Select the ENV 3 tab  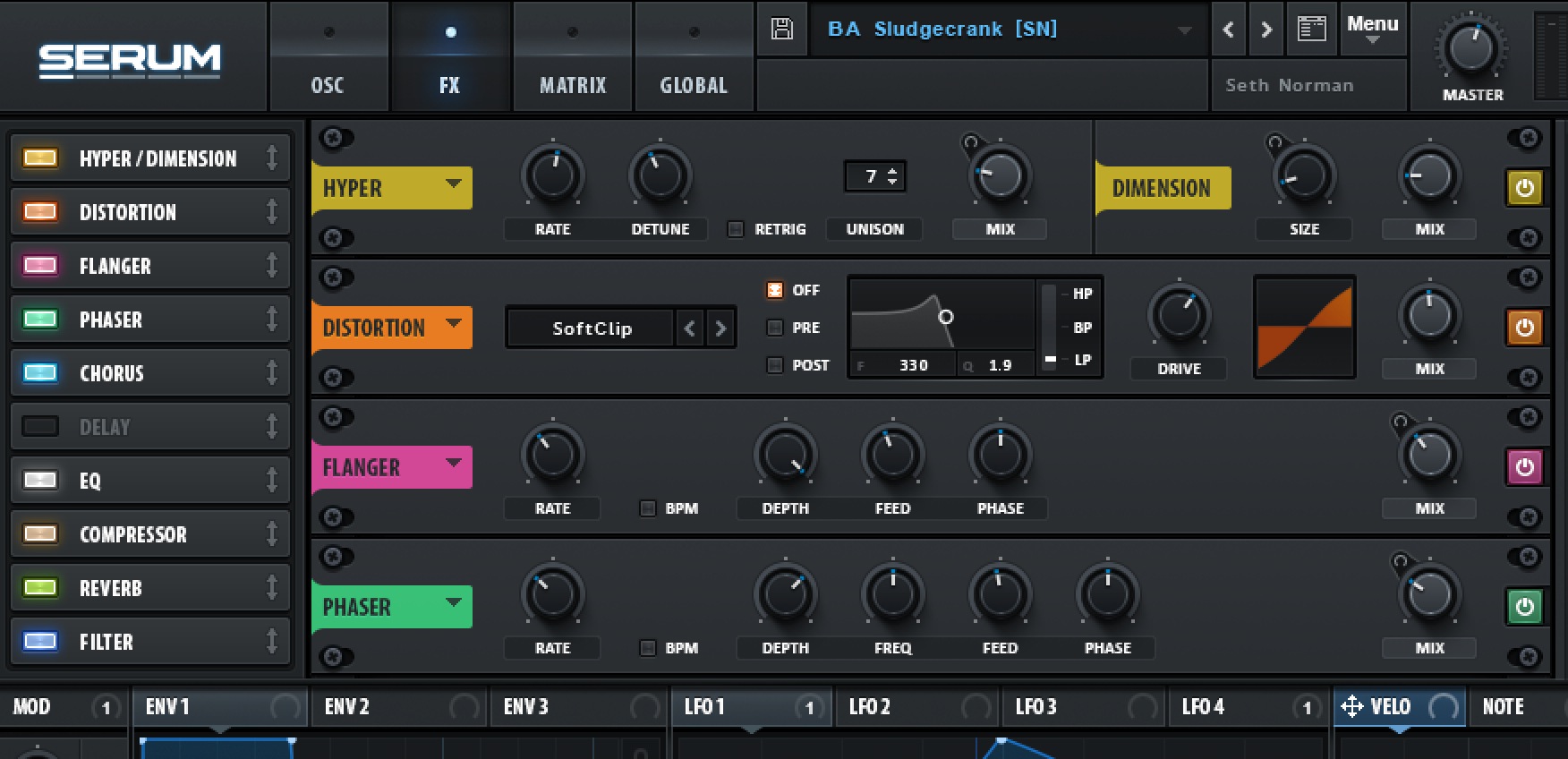tap(579, 707)
